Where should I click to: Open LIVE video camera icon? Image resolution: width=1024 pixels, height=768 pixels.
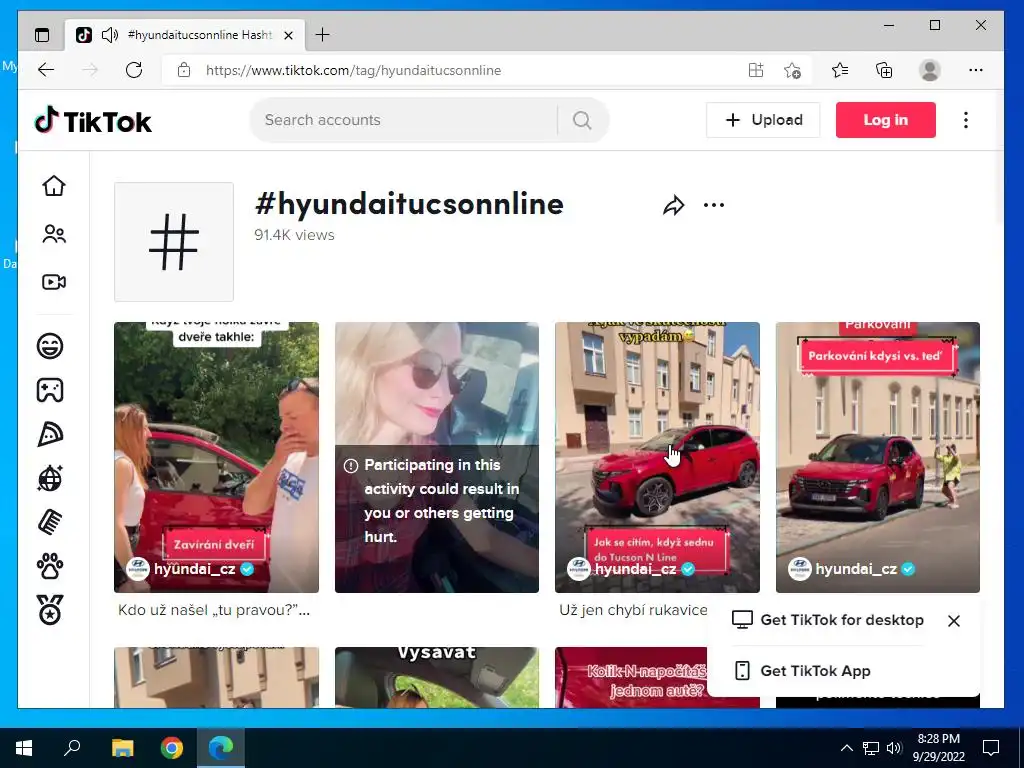click(x=54, y=282)
